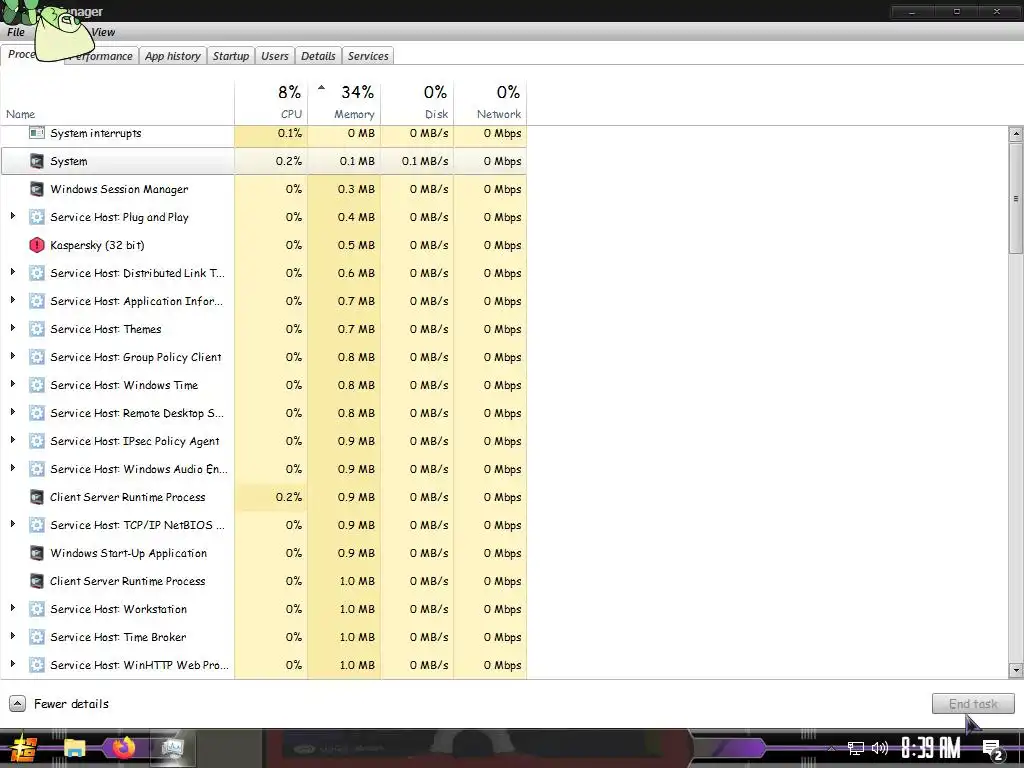Open the notification center icon
The width and height of the screenshot is (1024, 768).
click(993, 749)
